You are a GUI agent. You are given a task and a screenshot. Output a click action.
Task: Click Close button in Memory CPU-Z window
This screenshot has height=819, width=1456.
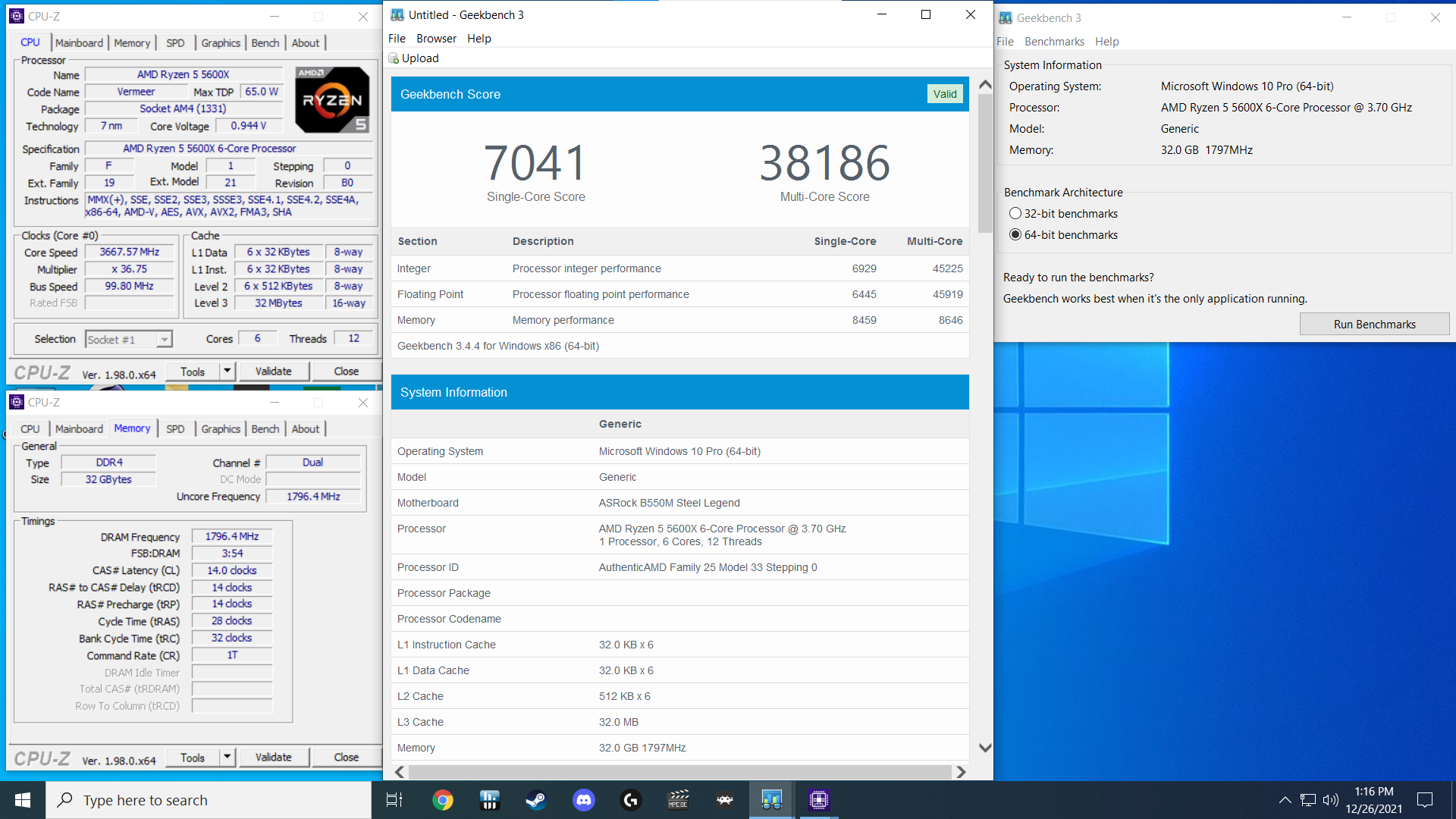click(x=347, y=758)
